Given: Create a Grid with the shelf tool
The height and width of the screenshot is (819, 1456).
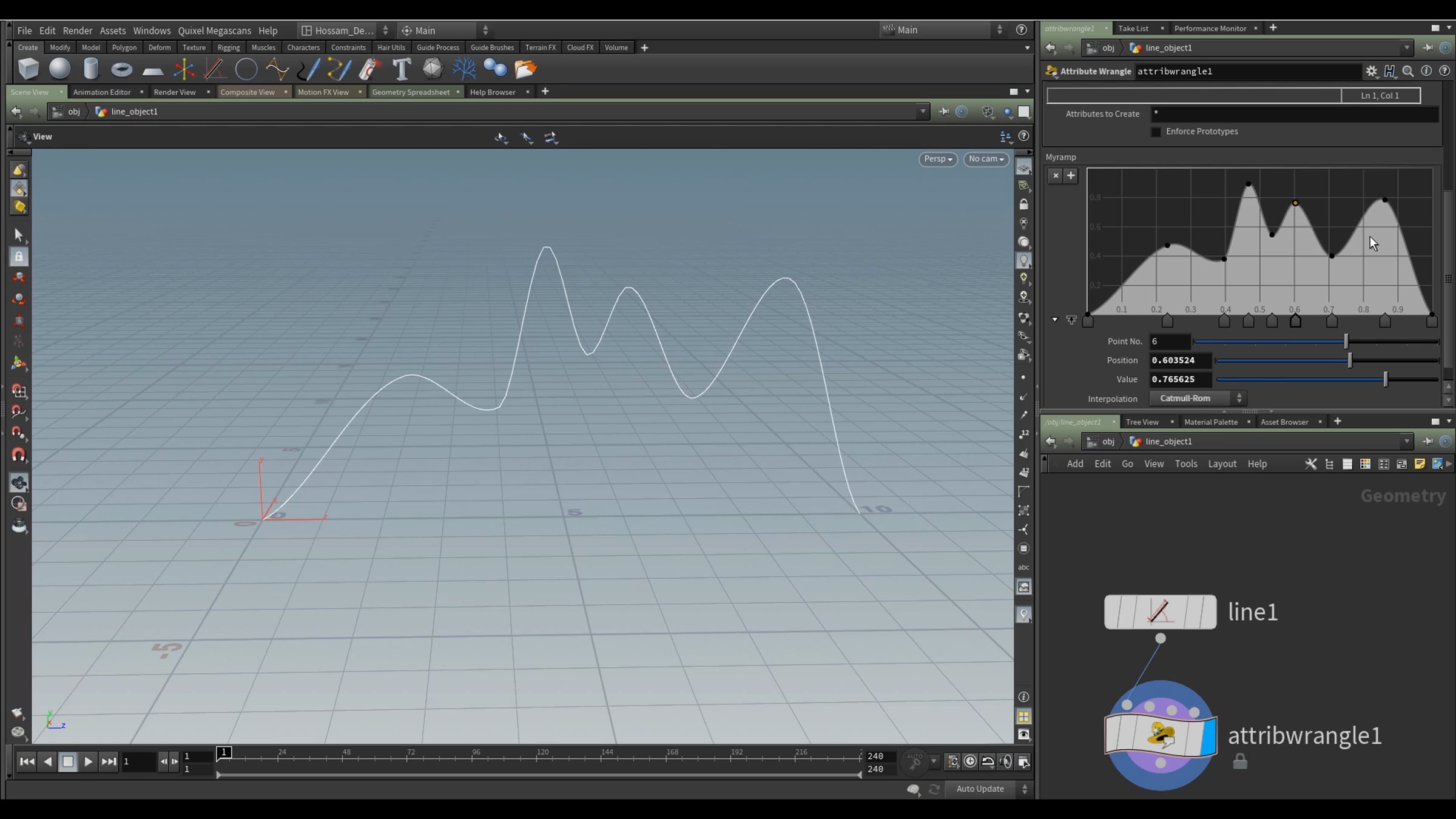Looking at the screenshot, I should click(x=153, y=71).
